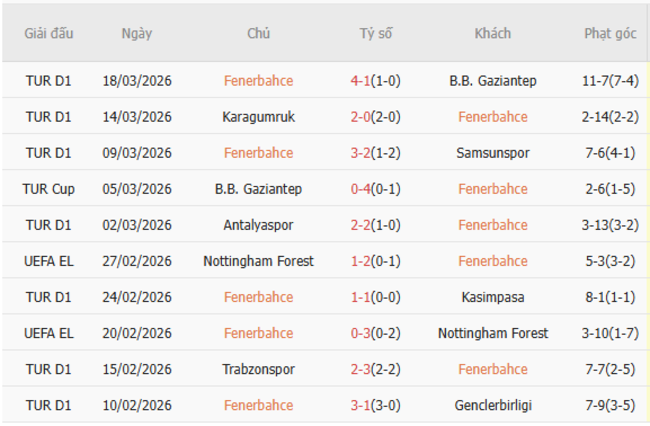650x426 pixels.
Task: Select the "Khách" column header
Action: coord(492,33)
